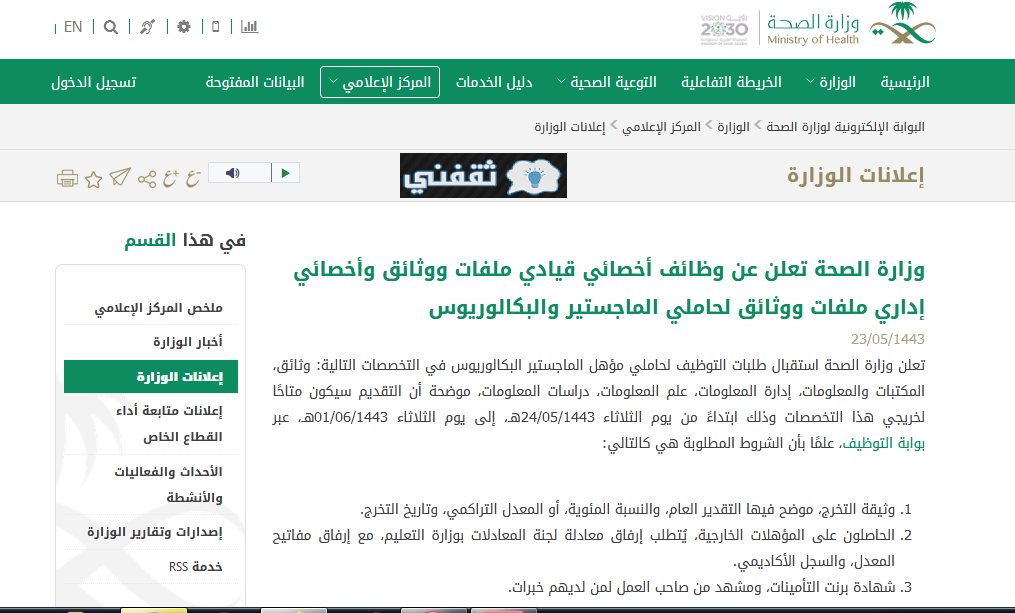Viewport: 1015px width, 613px height.
Task: Click the ثقفني banner image
Action: point(484,175)
